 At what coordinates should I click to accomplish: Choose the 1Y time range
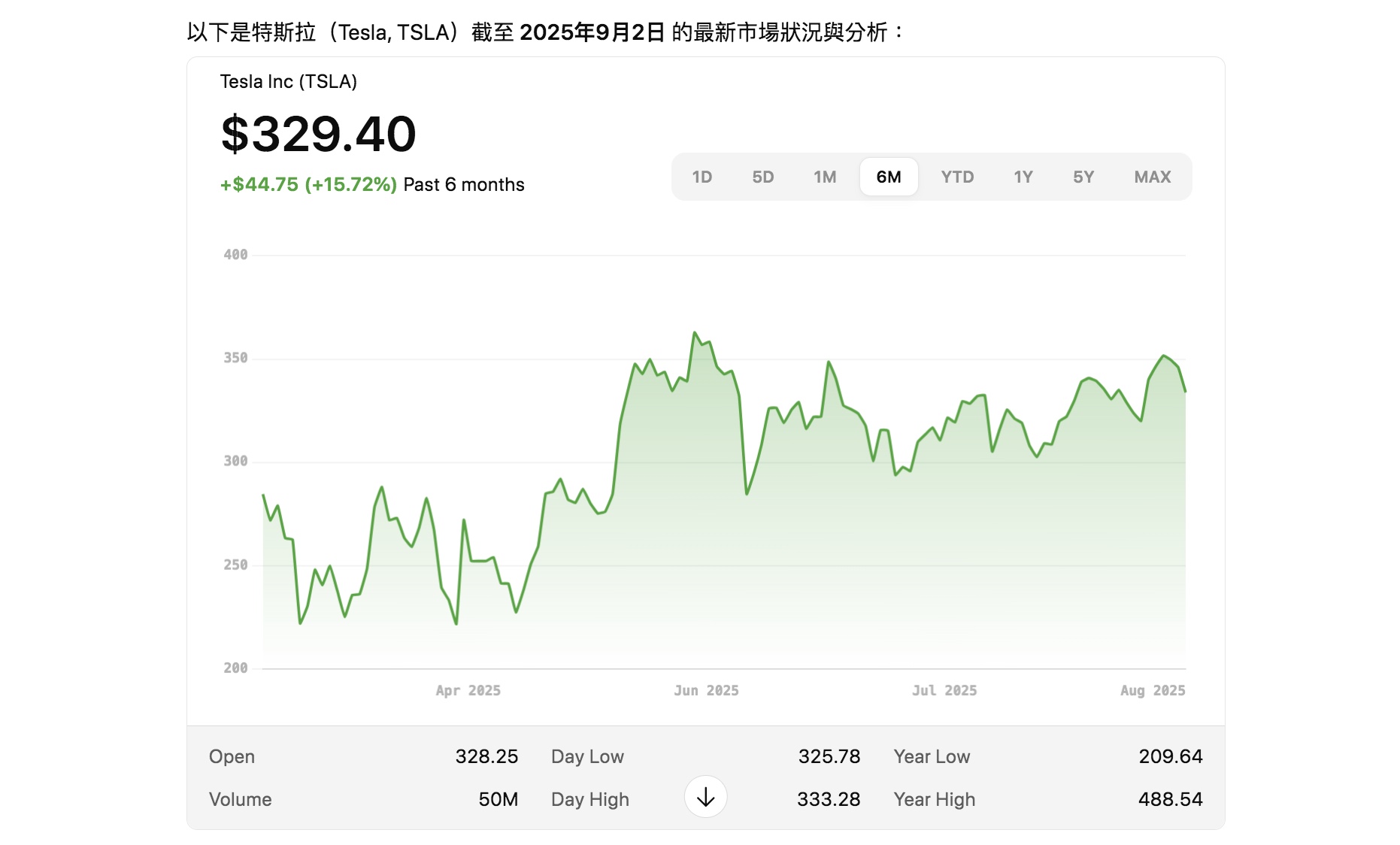pyautogui.click(x=1023, y=177)
